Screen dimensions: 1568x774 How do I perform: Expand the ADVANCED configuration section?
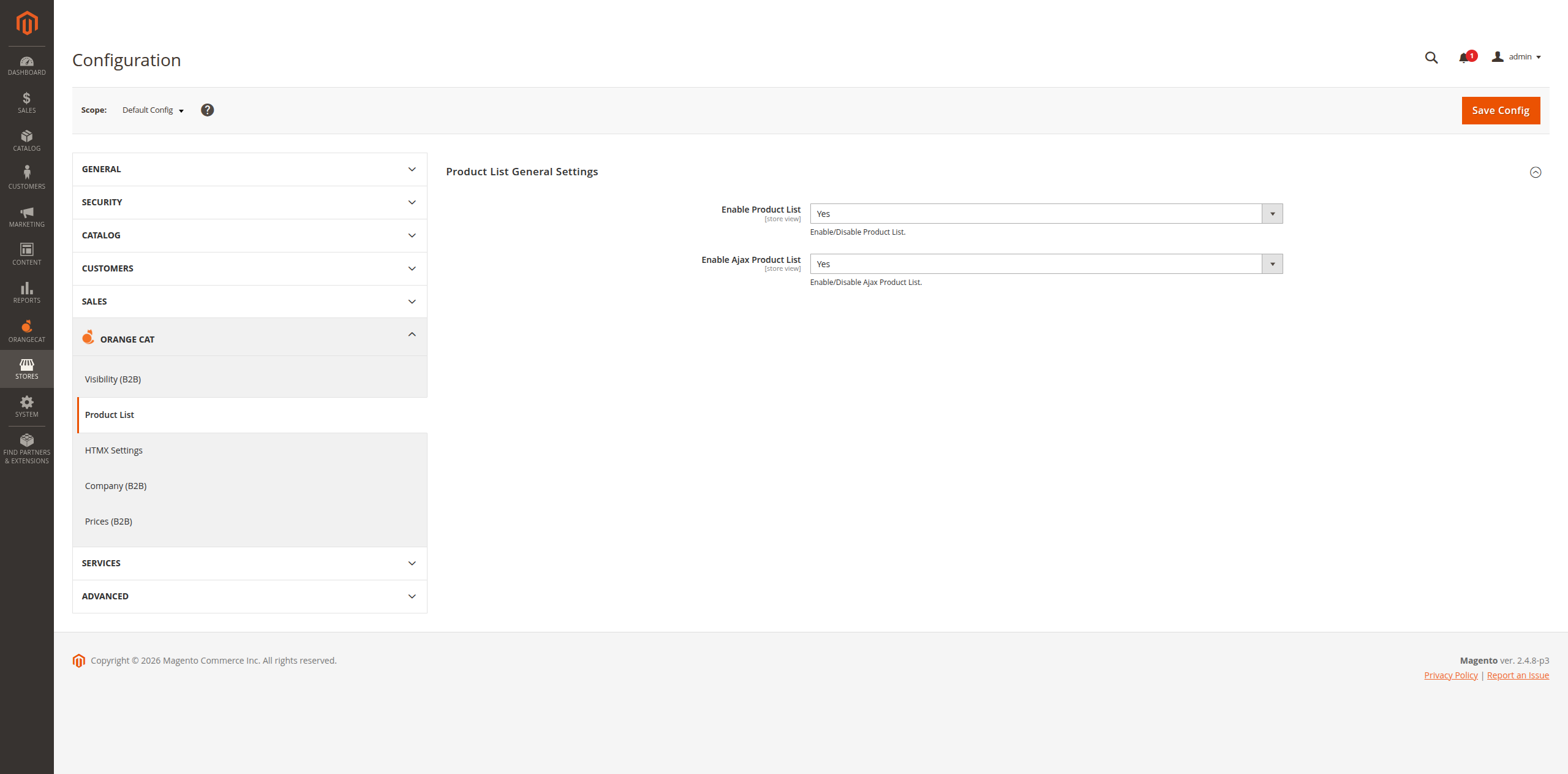click(x=249, y=596)
